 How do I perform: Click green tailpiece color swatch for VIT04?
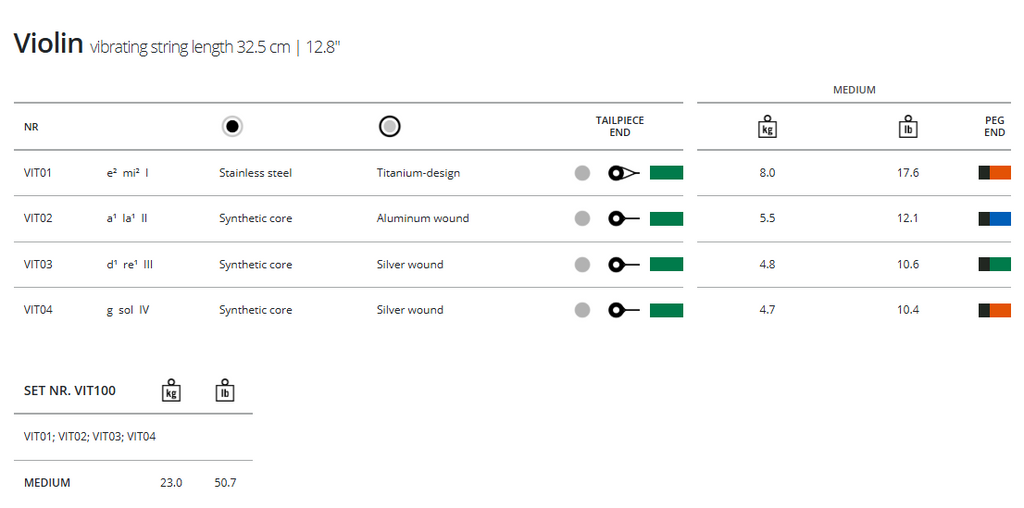pos(666,310)
